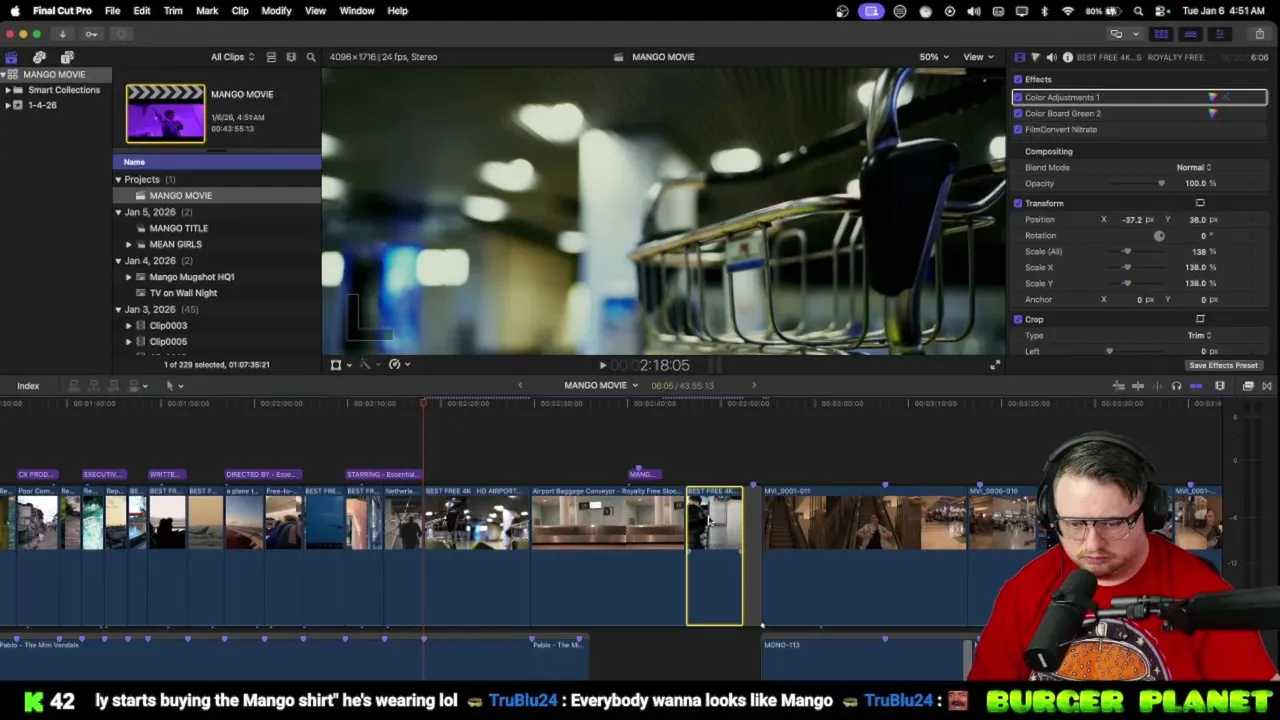Click the Share export icon
Screen dimensions: 1280x720
[1259, 34]
